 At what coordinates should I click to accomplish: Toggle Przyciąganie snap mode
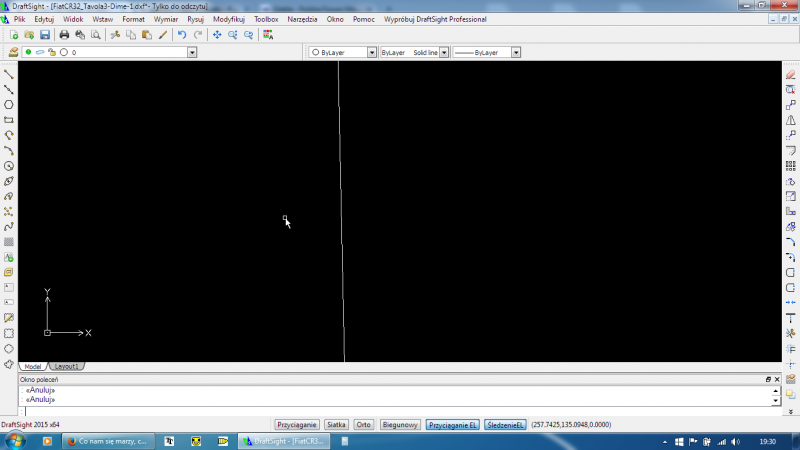click(x=297, y=425)
